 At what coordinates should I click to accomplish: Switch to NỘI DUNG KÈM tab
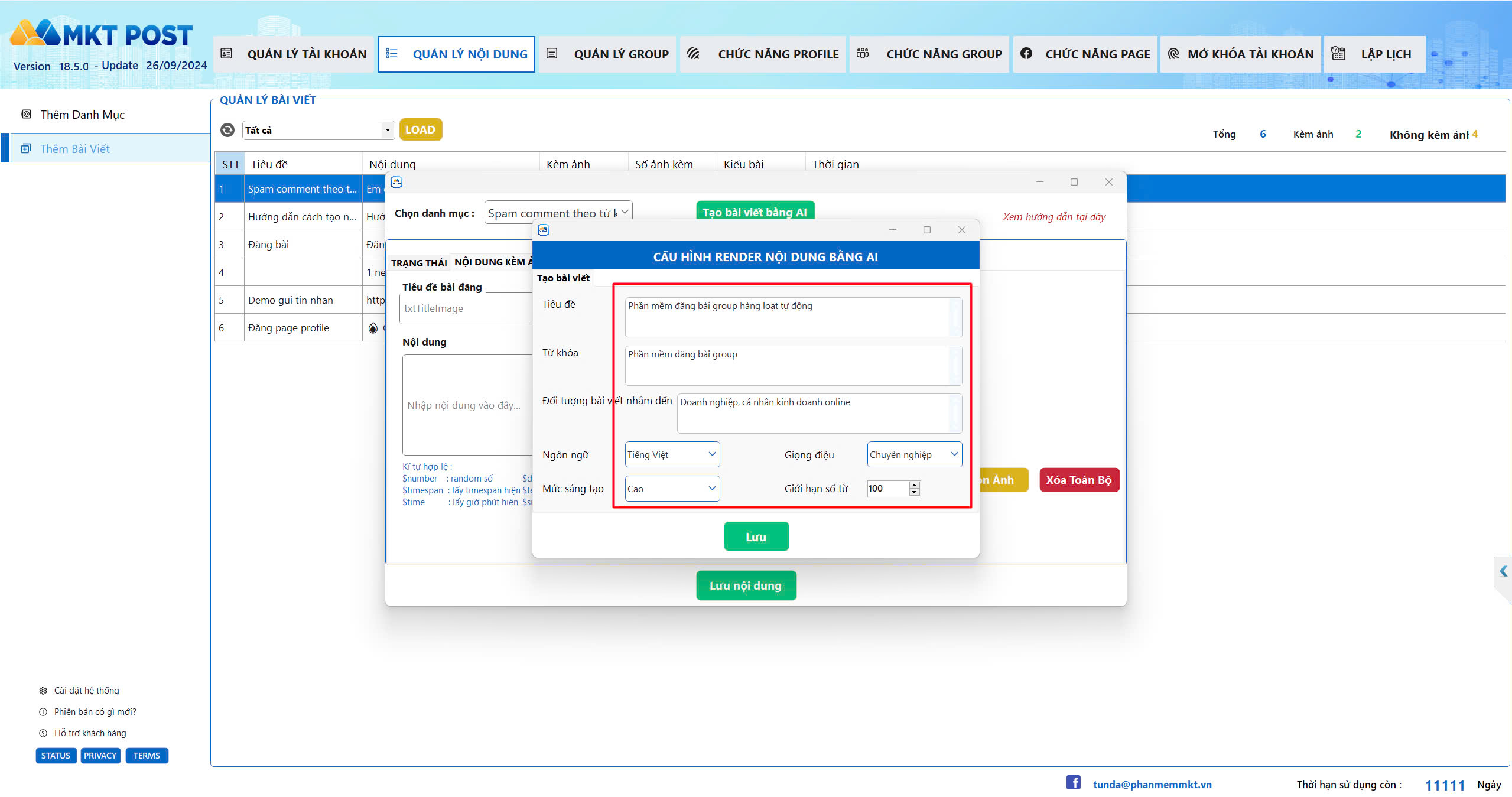click(493, 262)
